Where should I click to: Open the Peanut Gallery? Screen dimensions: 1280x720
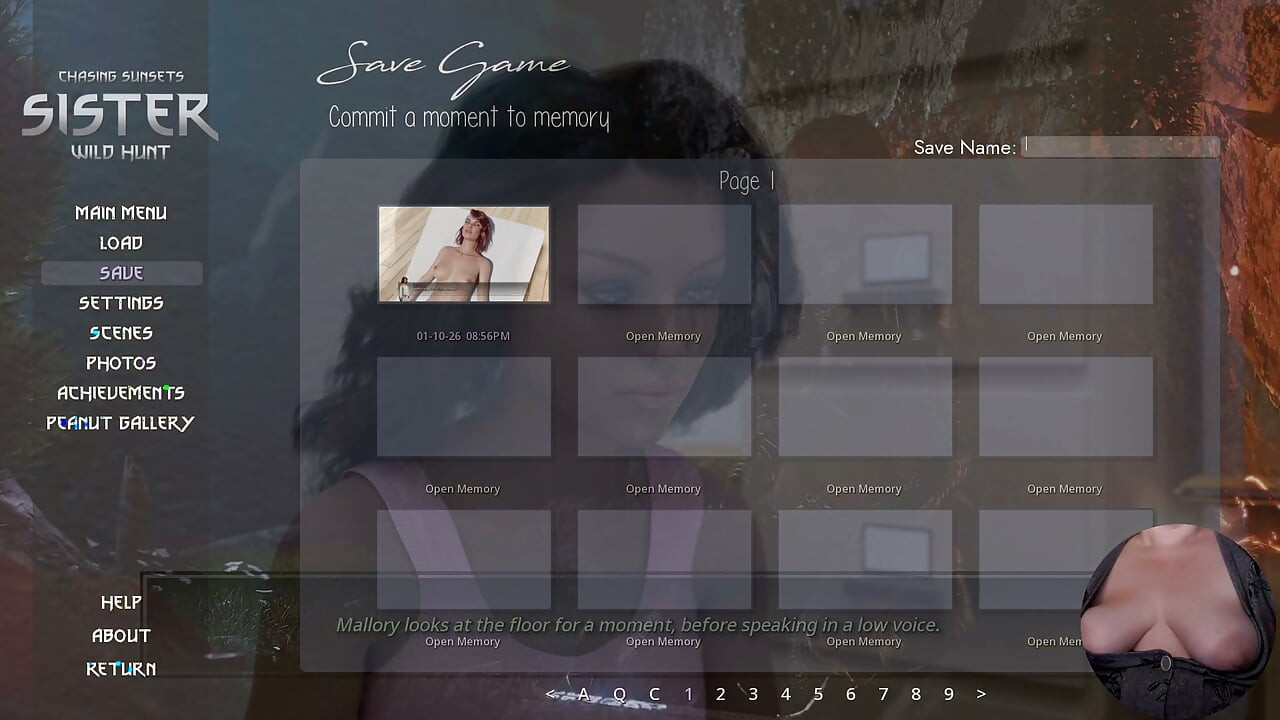[120, 423]
